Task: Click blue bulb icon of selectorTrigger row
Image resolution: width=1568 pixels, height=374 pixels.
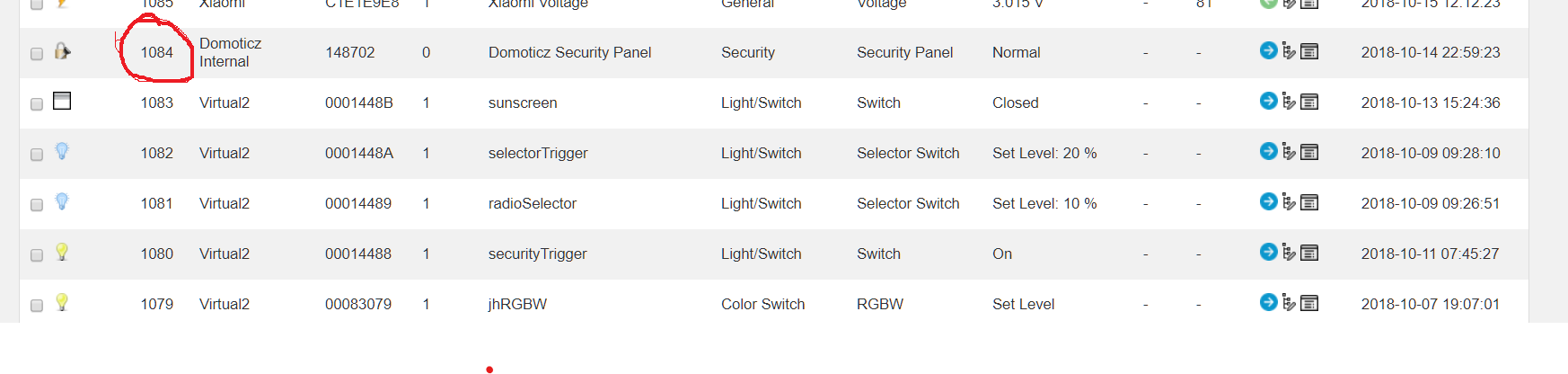Action: pos(62,151)
